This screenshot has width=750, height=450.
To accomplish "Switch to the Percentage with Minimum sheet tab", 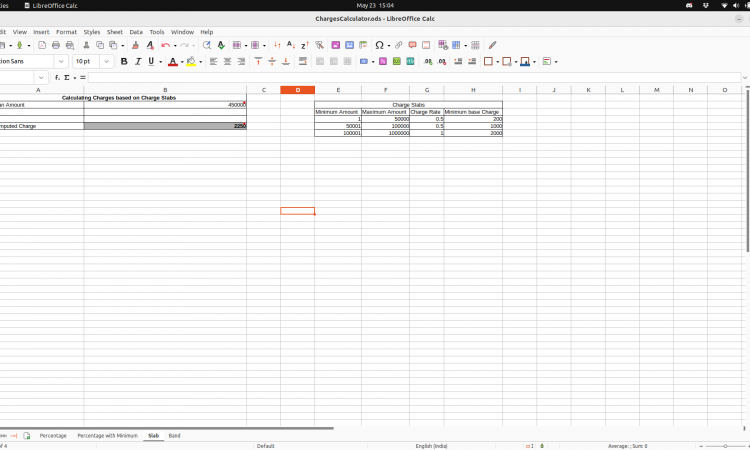I will coord(107,436).
